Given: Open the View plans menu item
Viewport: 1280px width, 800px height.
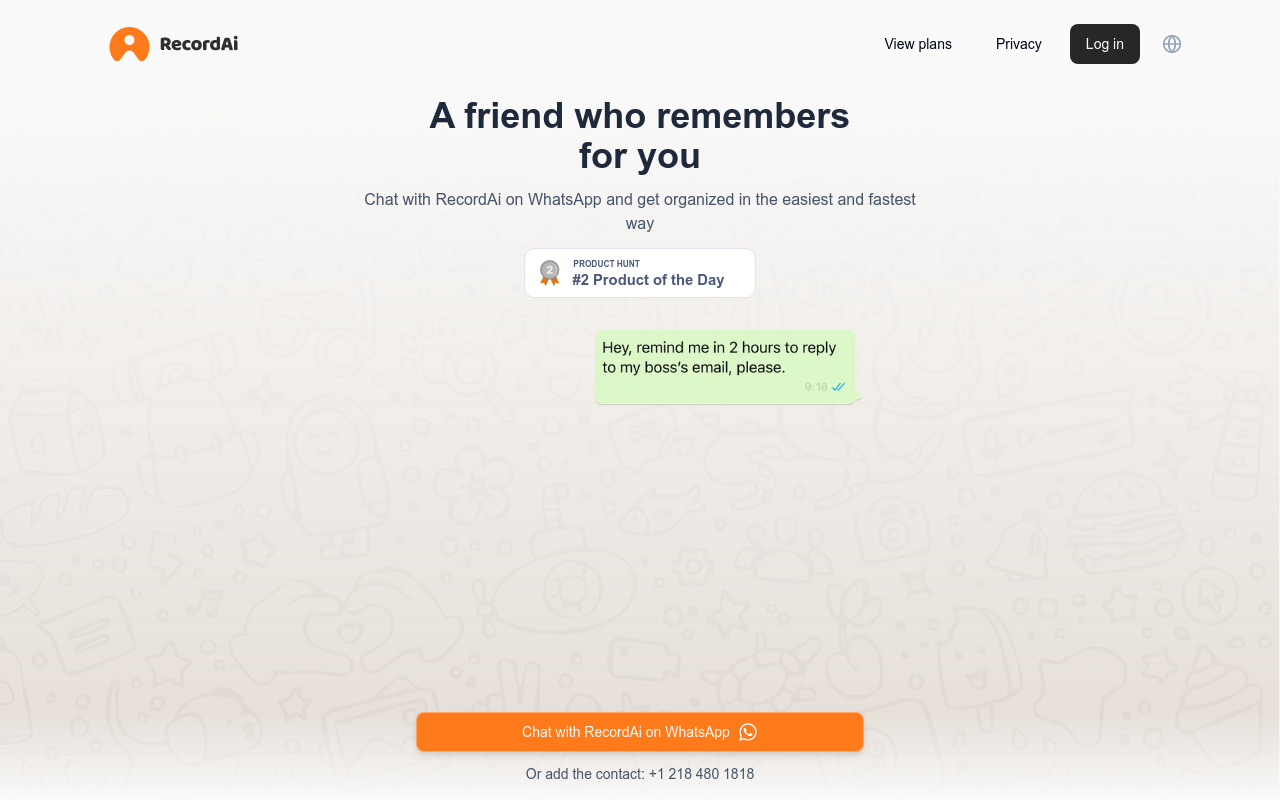Looking at the screenshot, I should coord(918,44).
